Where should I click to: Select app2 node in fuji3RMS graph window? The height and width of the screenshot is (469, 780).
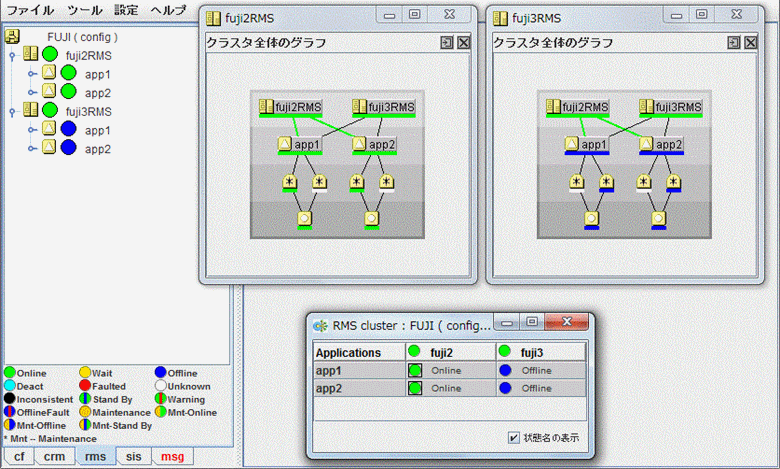(662, 145)
